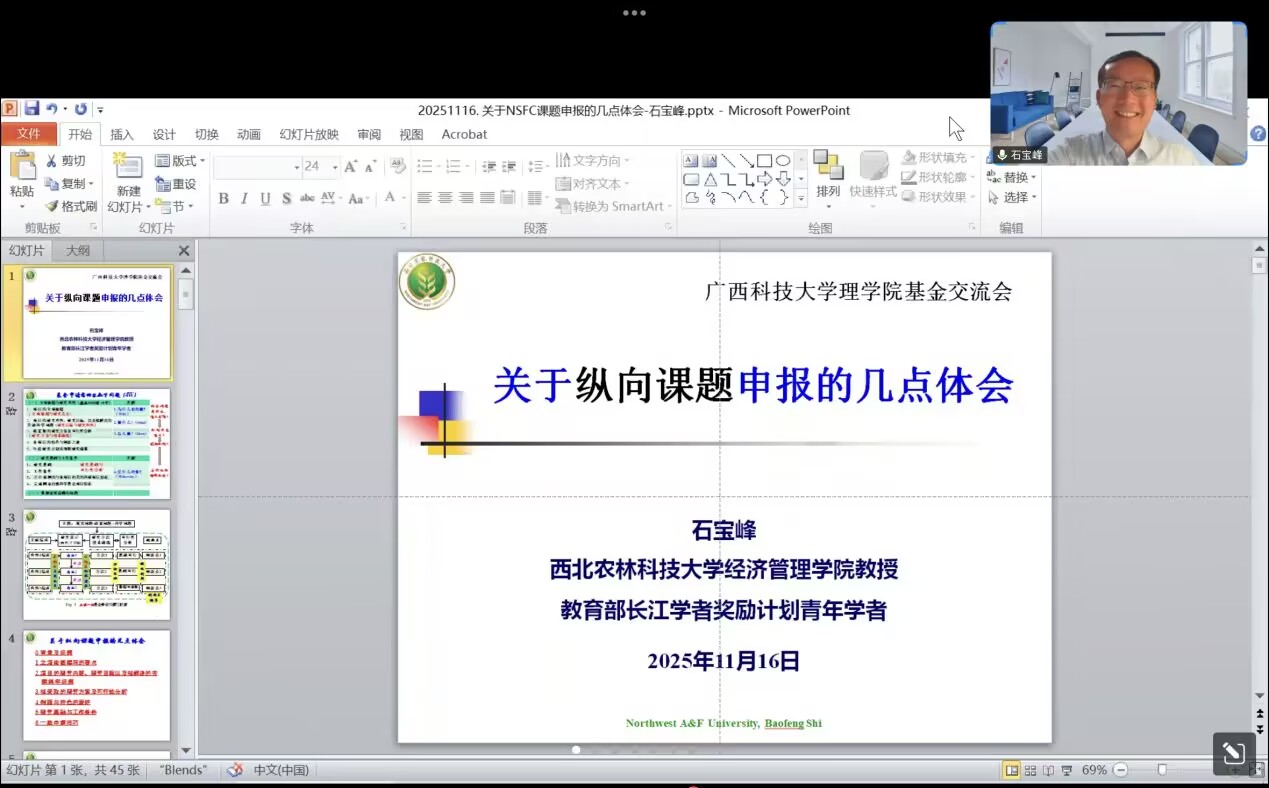Click the Save icon in quick access toolbar

click(32, 109)
